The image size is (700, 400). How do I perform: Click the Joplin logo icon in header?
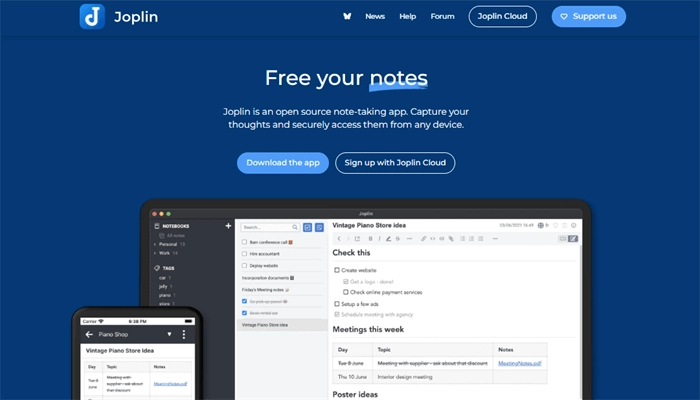[x=92, y=17]
